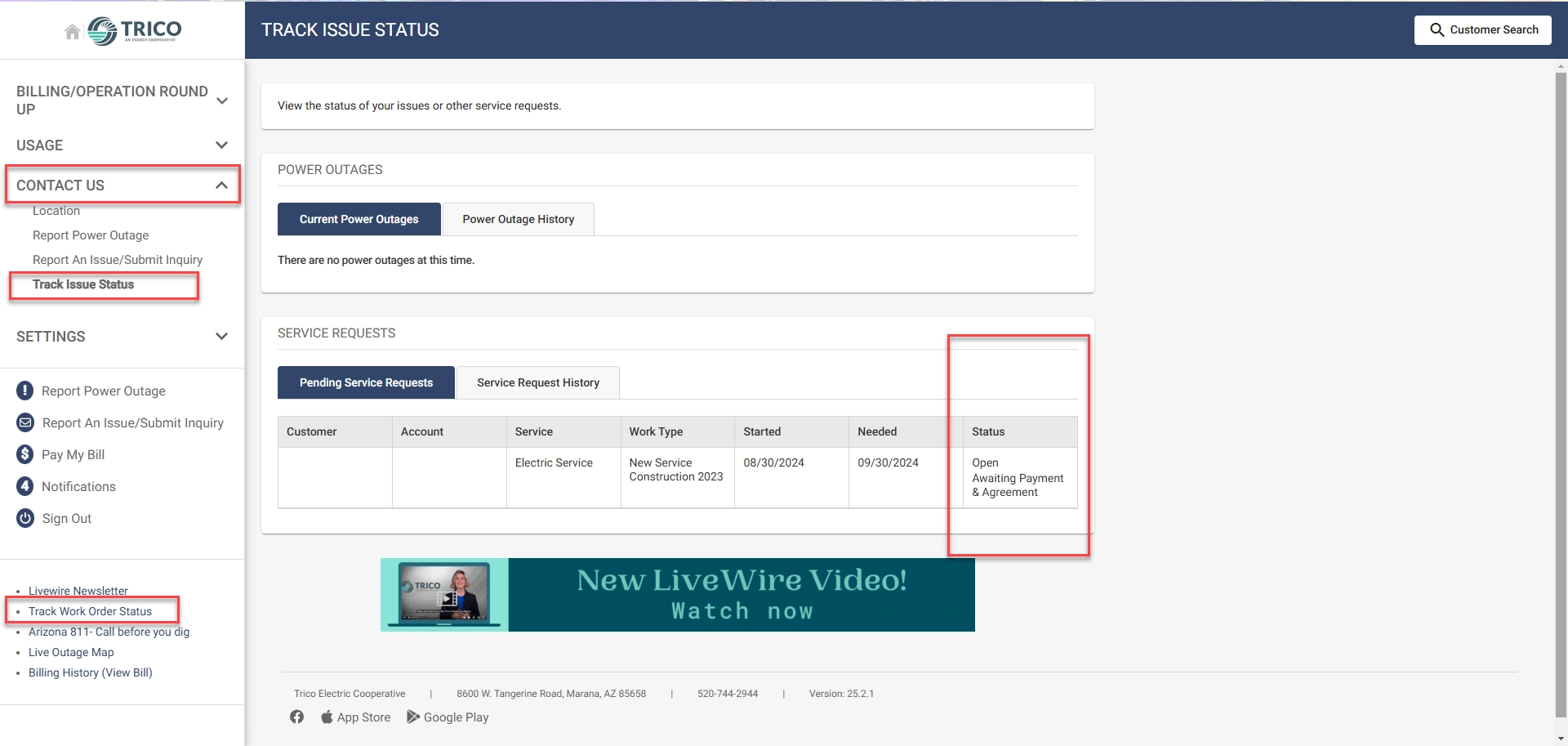Open the Facebook icon in footer

pos(296,717)
